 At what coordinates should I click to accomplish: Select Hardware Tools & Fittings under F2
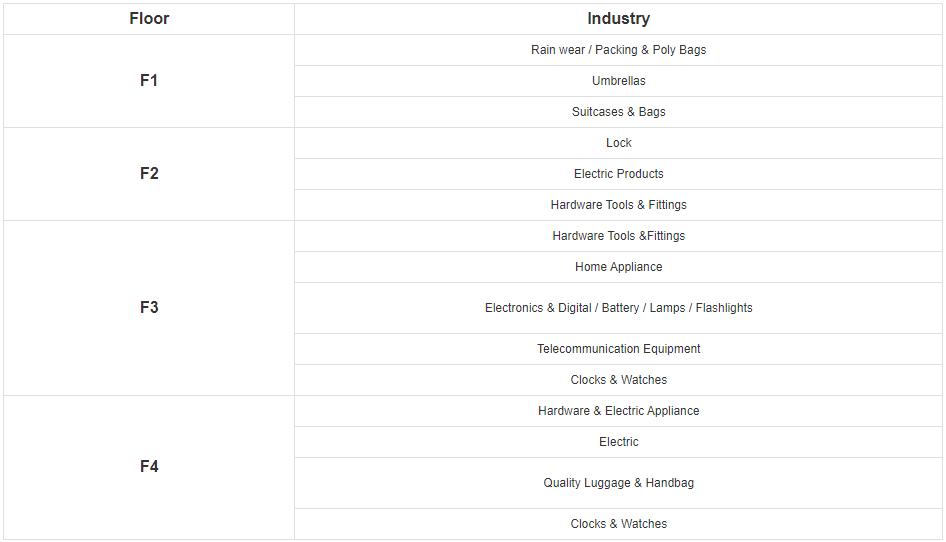point(618,205)
